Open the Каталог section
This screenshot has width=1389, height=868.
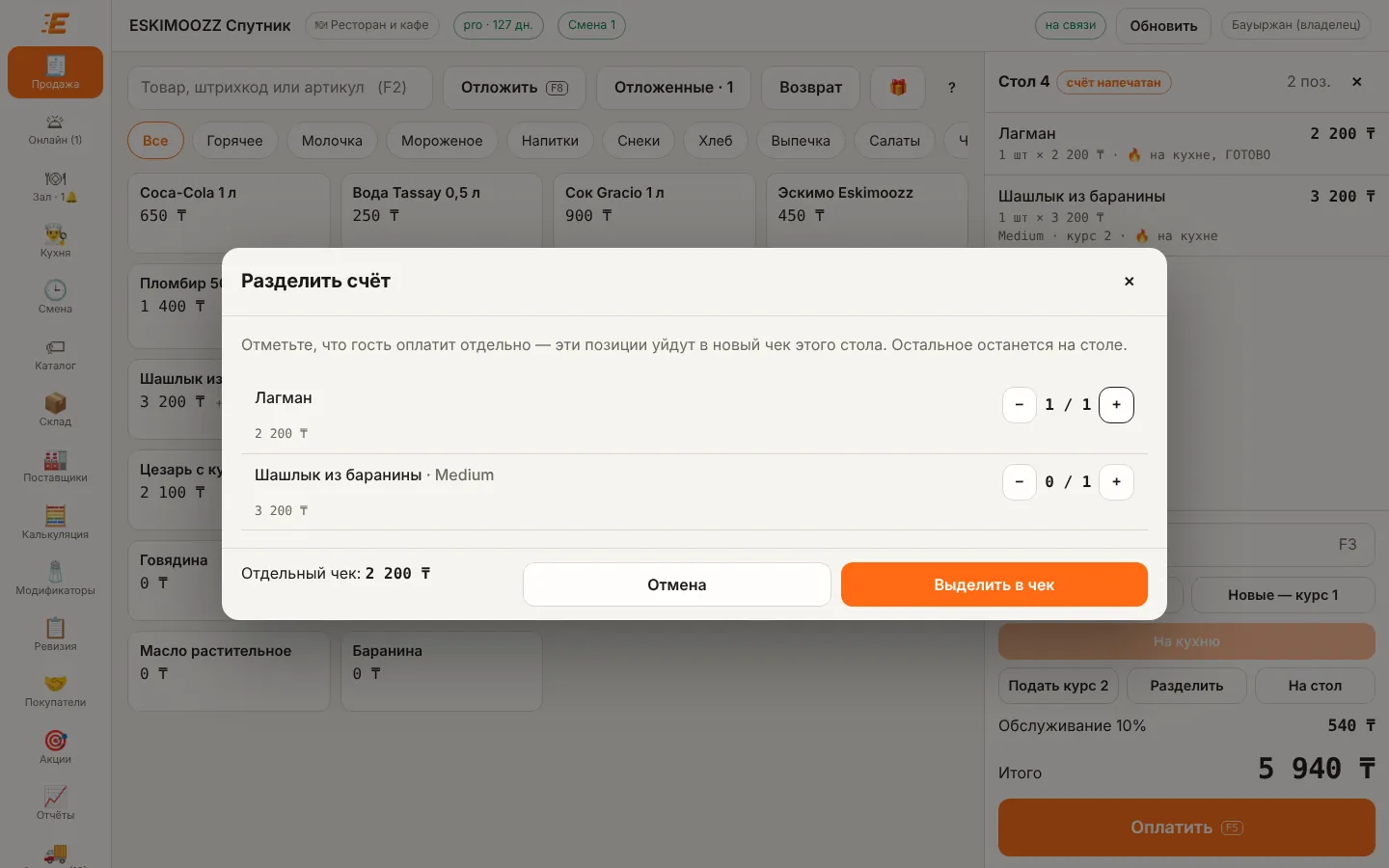pyautogui.click(x=55, y=354)
